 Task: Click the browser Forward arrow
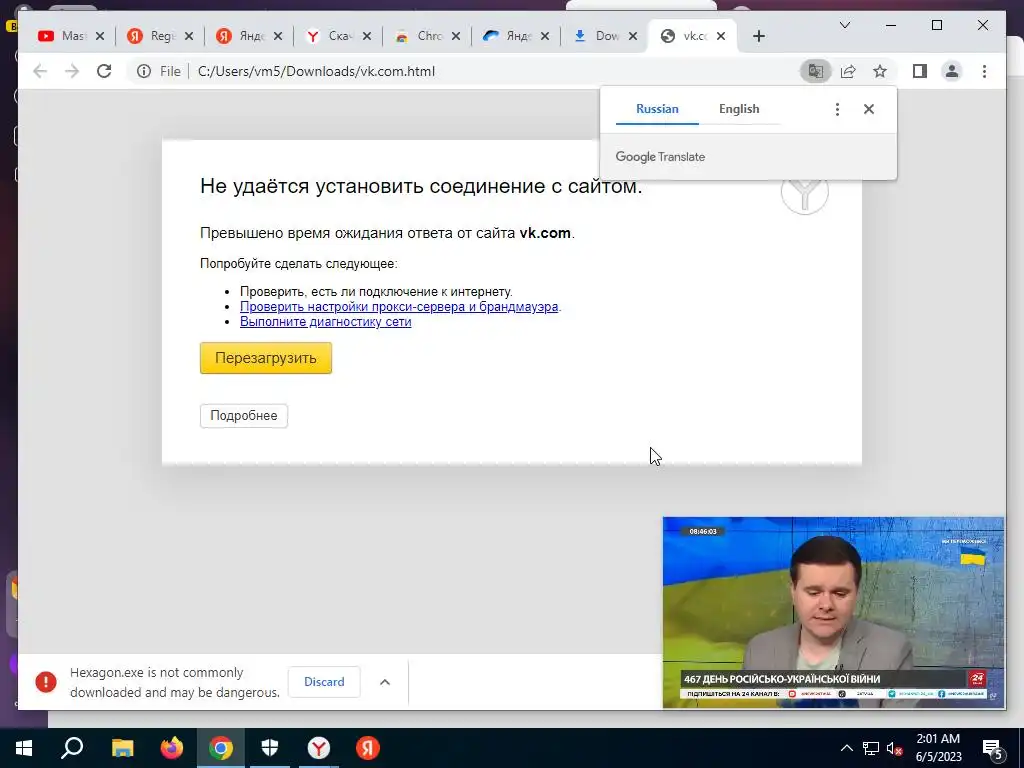(72, 71)
